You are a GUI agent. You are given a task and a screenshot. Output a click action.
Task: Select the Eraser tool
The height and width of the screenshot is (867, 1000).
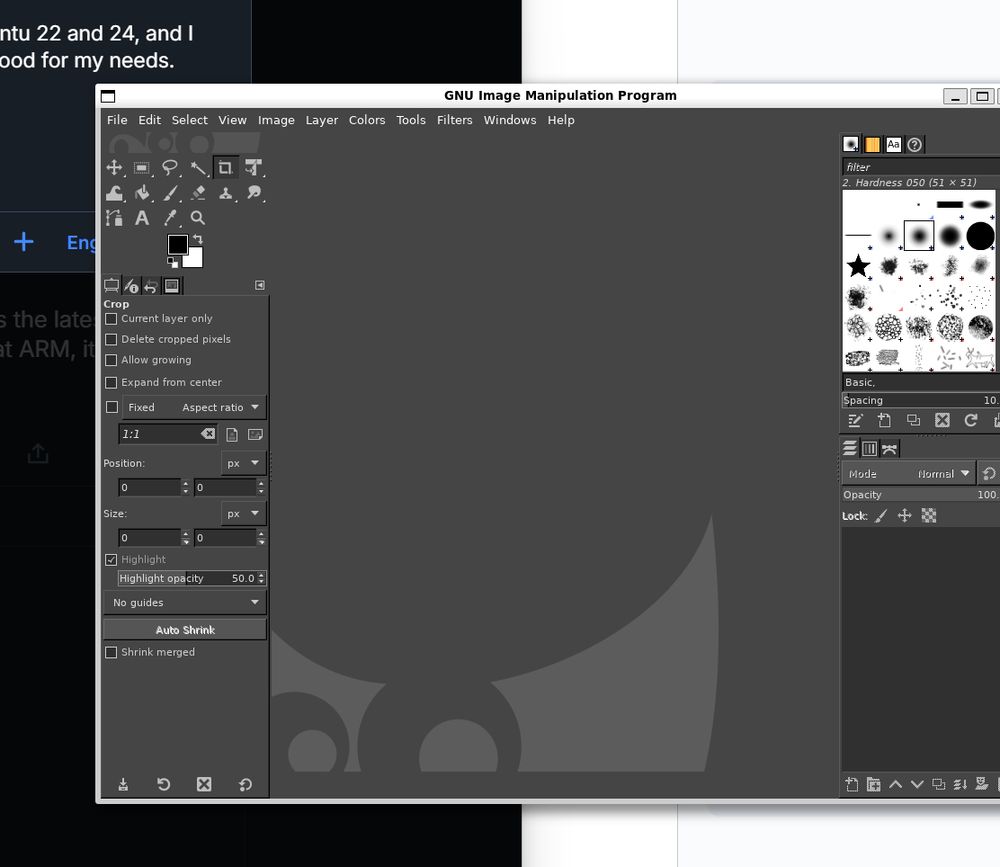click(198, 193)
